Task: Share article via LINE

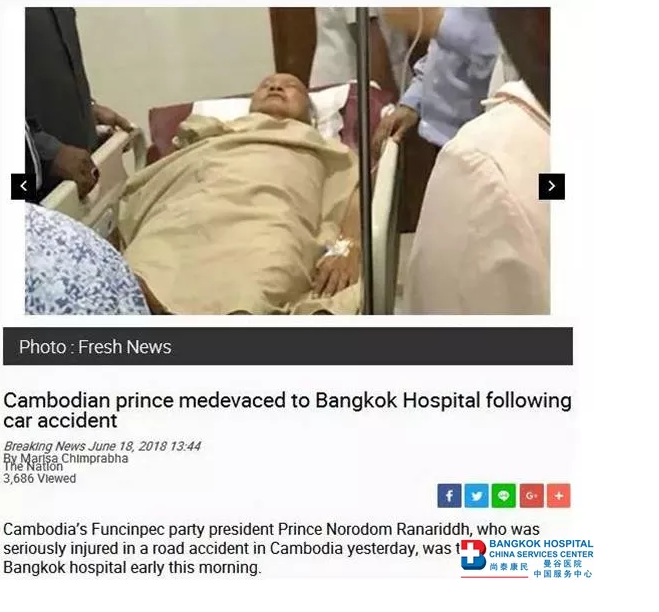Action: coord(504,496)
